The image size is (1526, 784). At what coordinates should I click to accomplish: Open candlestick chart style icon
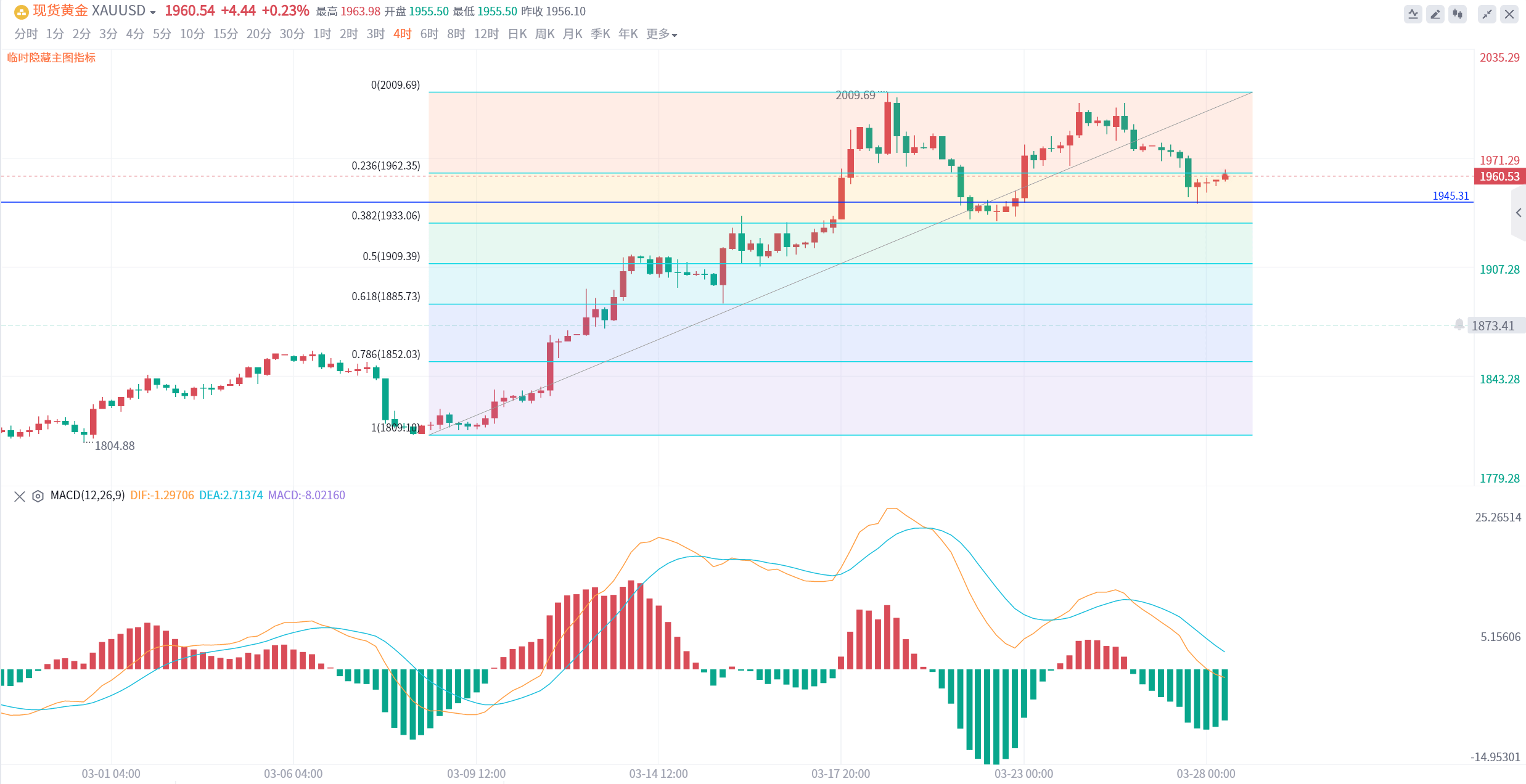coord(1458,14)
